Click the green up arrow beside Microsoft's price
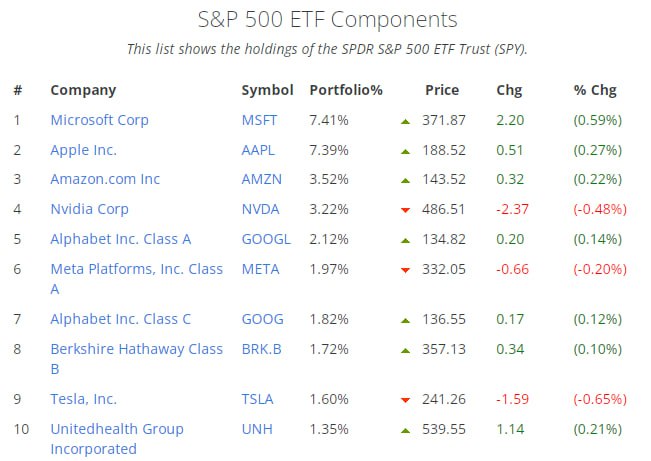Image resolution: width=651 pixels, height=461 pixels. [405, 121]
